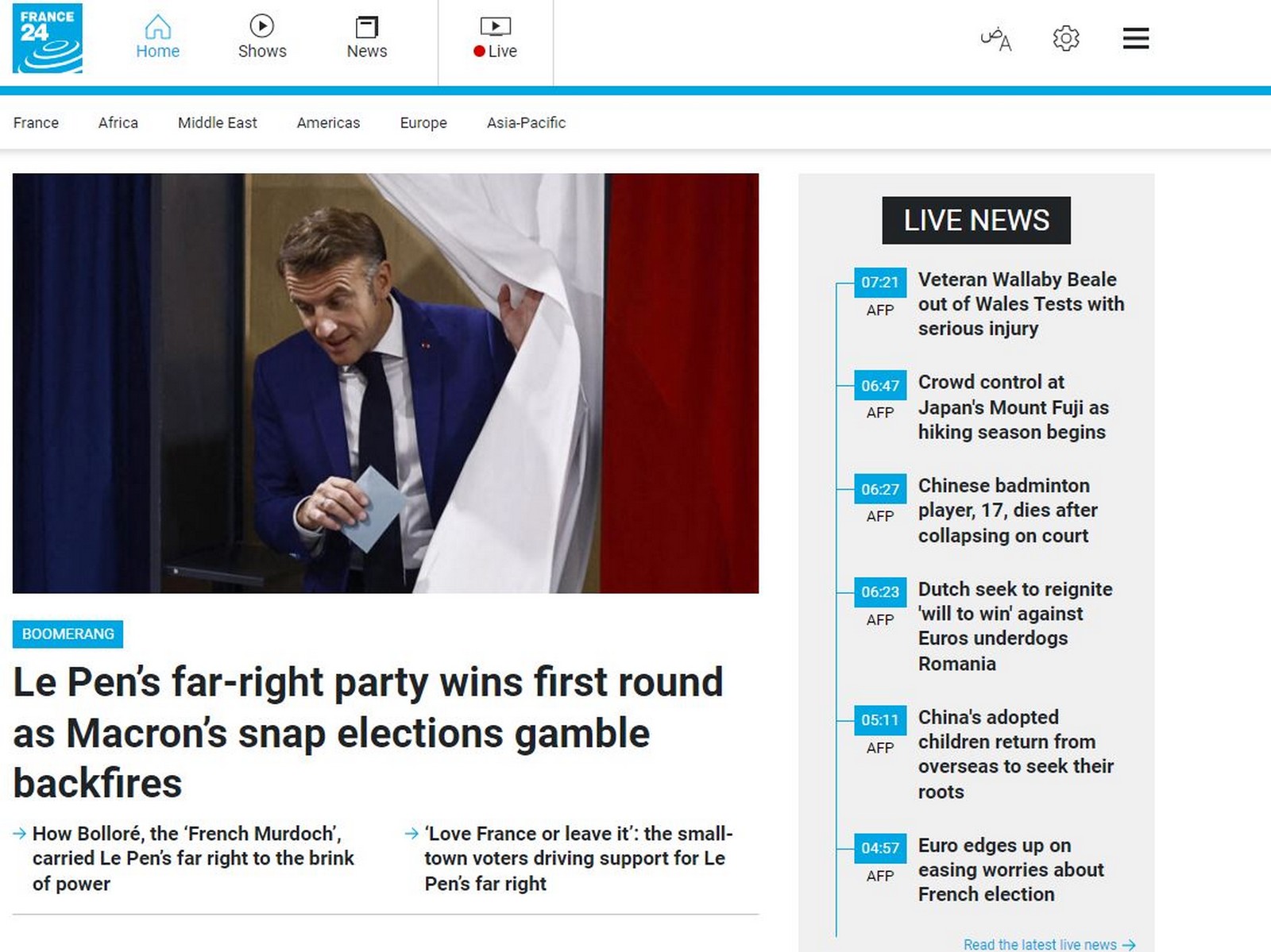Select the Africa region tab
Image resolution: width=1271 pixels, height=952 pixels.
[x=118, y=122]
